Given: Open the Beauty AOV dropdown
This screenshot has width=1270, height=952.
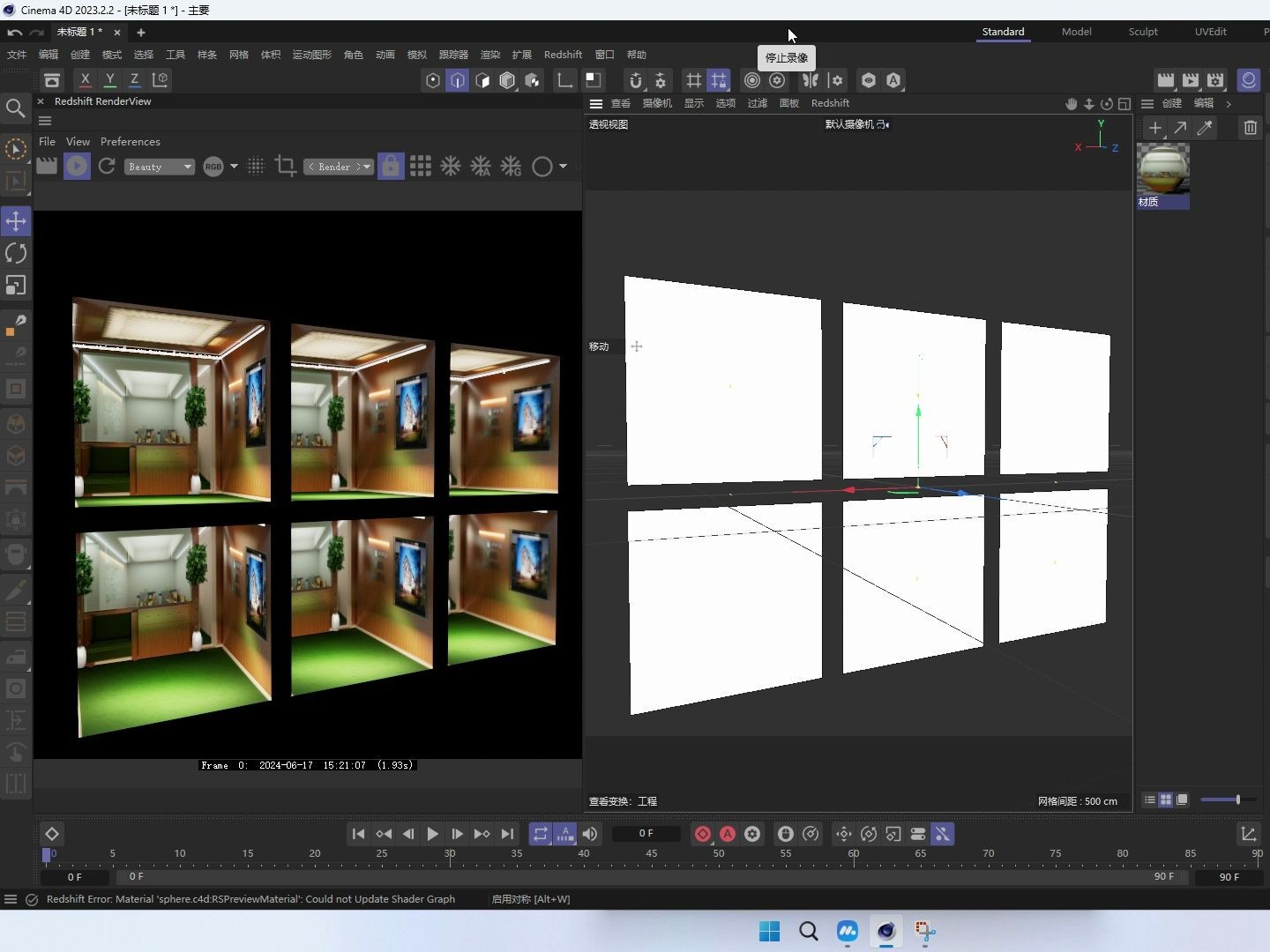Looking at the screenshot, I should 159,167.
